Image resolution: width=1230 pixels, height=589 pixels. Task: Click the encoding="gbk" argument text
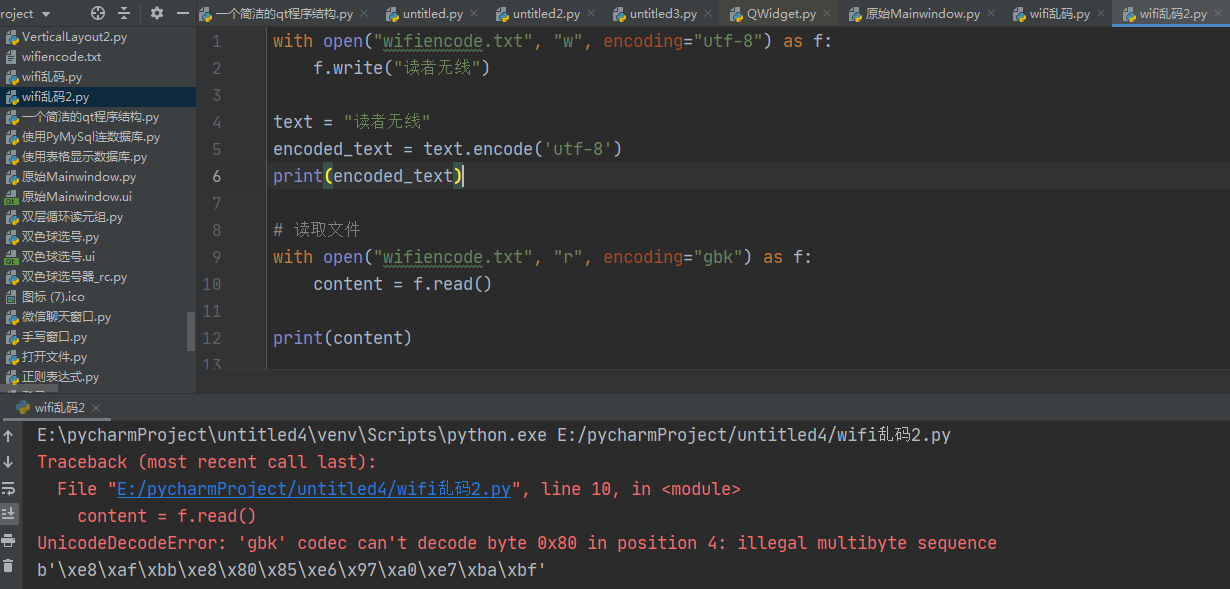(x=675, y=257)
